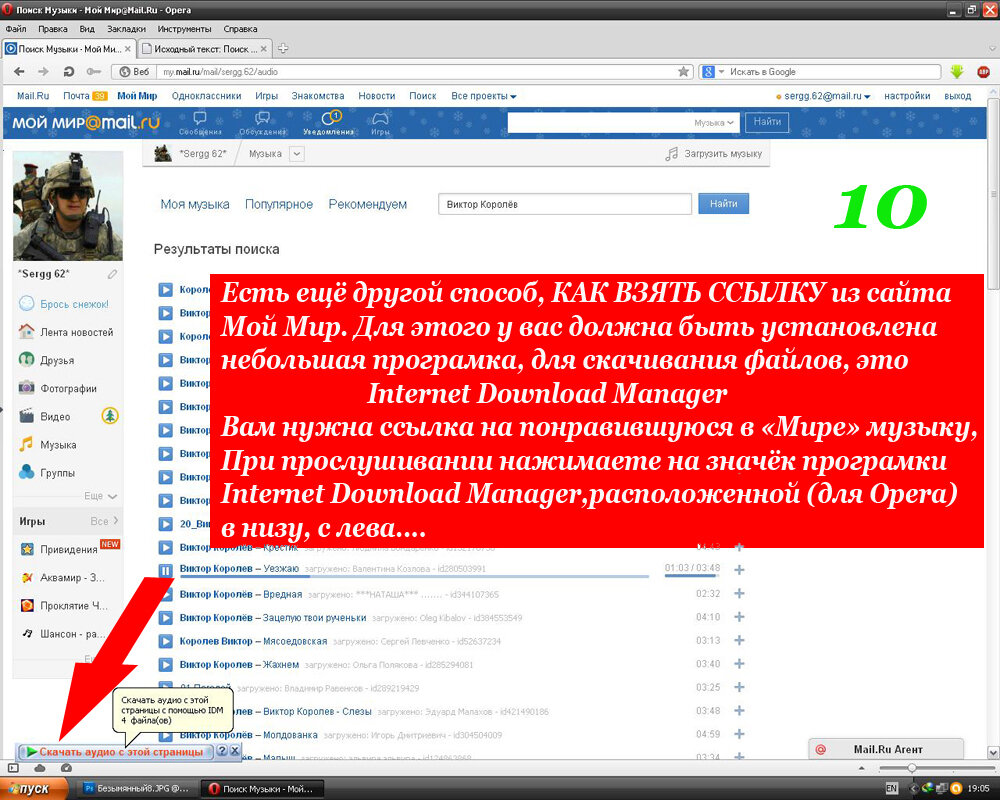Open the Mail.Ru Агент panel

point(886,749)
